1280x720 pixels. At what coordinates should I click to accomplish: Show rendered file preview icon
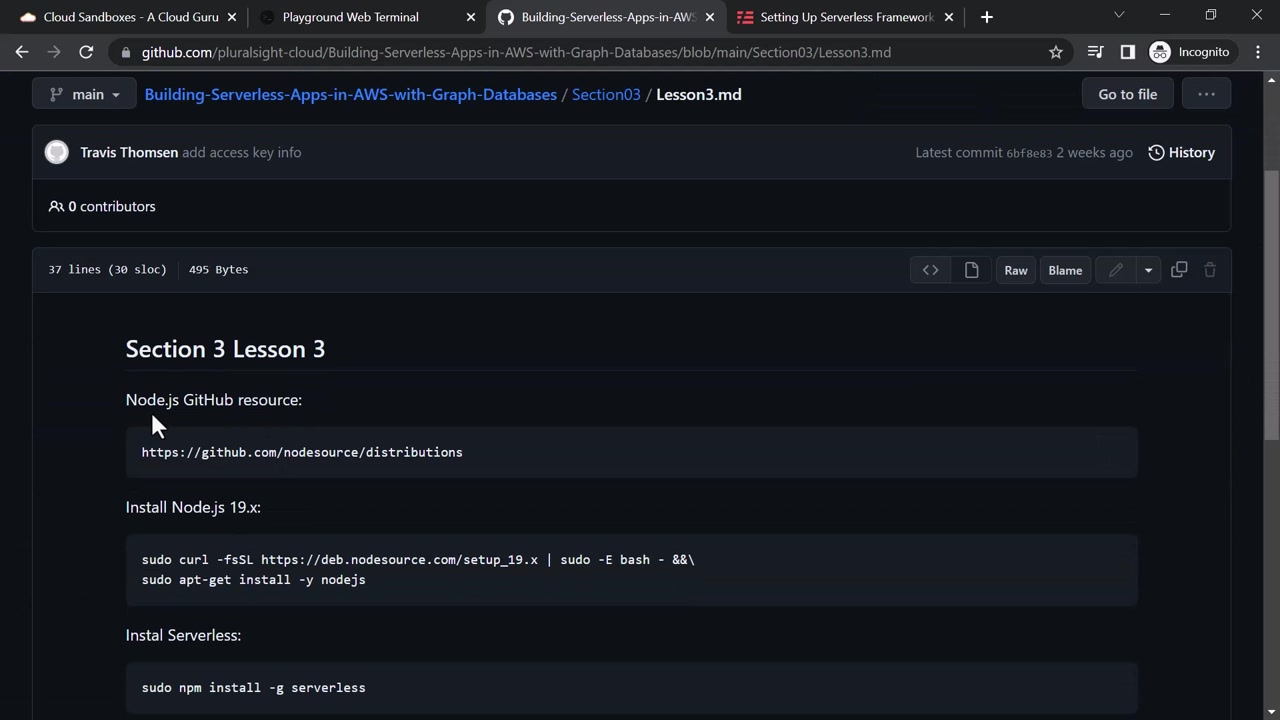(x=971, y=270)
